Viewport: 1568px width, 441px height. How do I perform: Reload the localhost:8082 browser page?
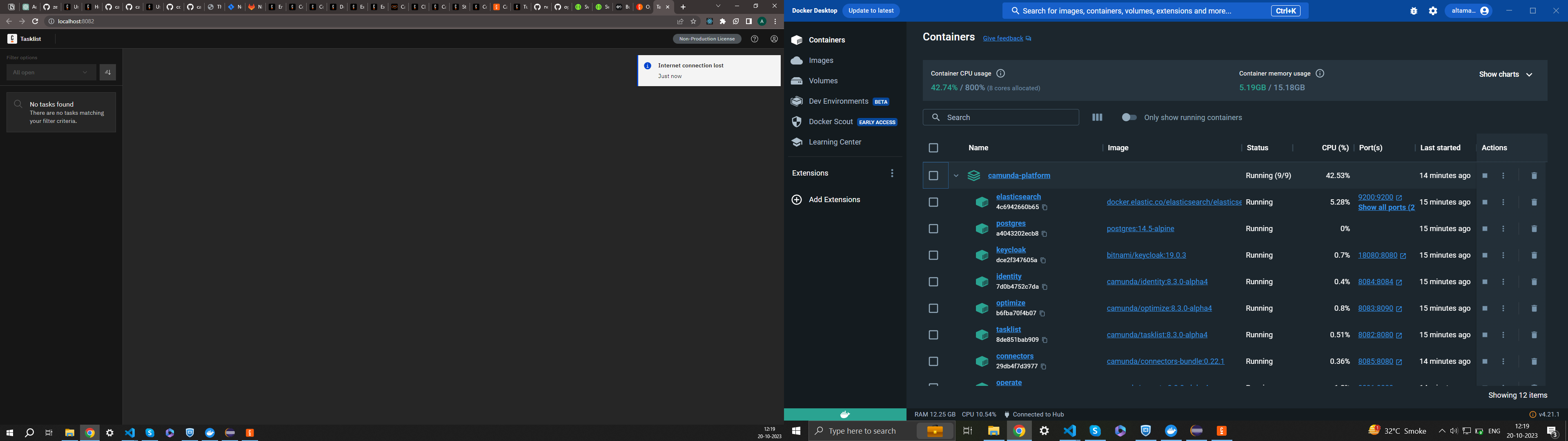[x=35, y=21]
